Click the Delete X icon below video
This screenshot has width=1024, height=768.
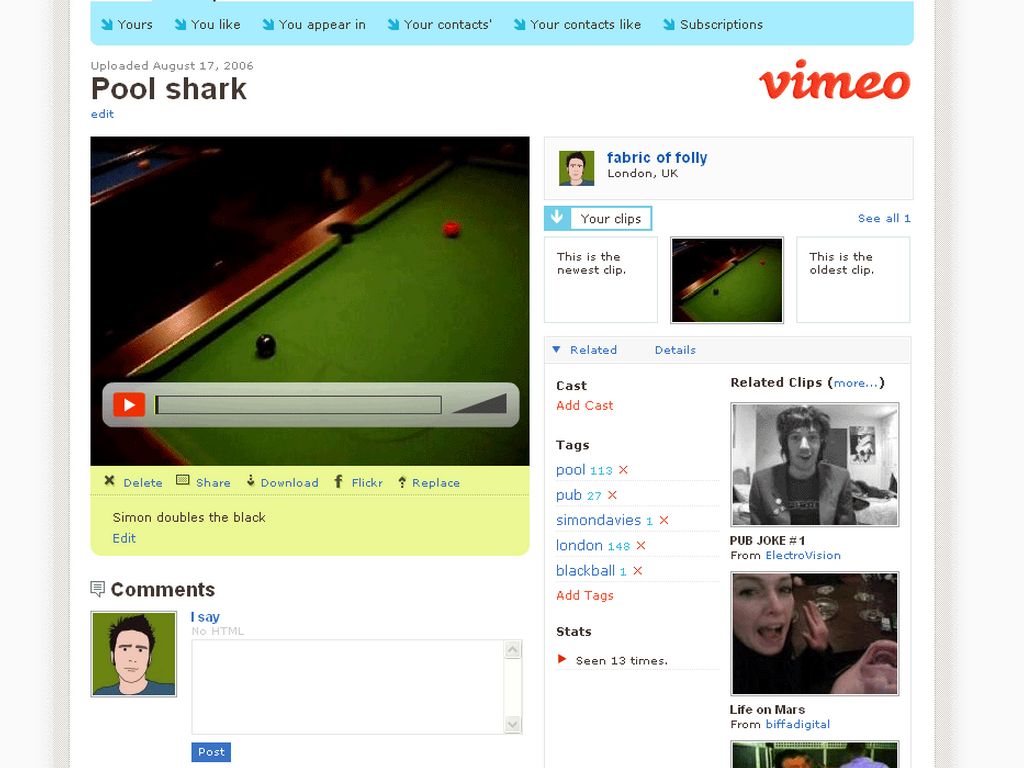pos(110,481)
